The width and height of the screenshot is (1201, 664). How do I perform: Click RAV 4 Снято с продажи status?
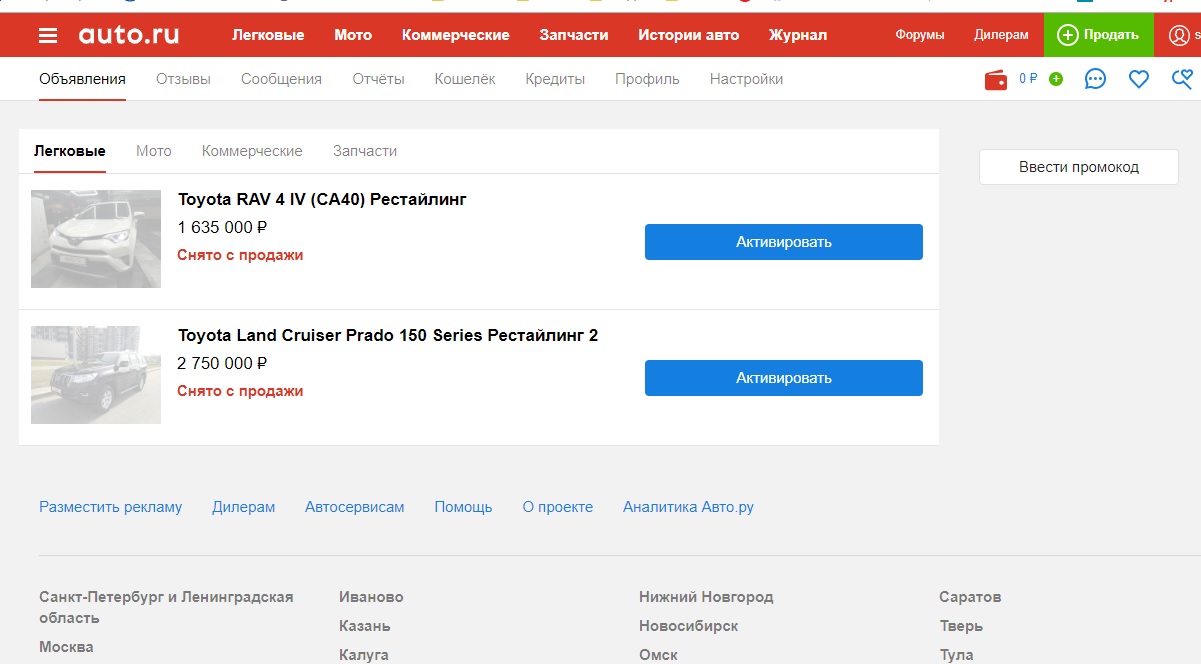click(240, 255)
